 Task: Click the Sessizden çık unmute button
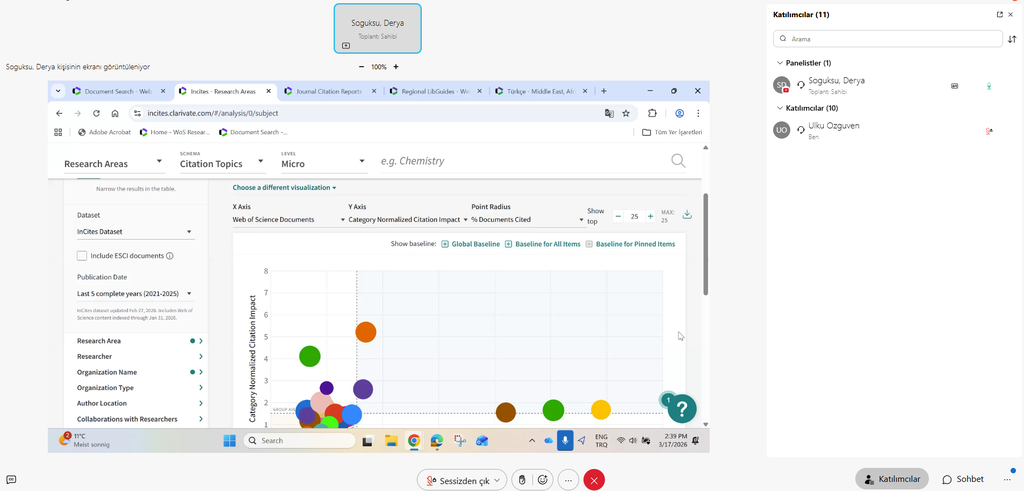tap(461, 480)
